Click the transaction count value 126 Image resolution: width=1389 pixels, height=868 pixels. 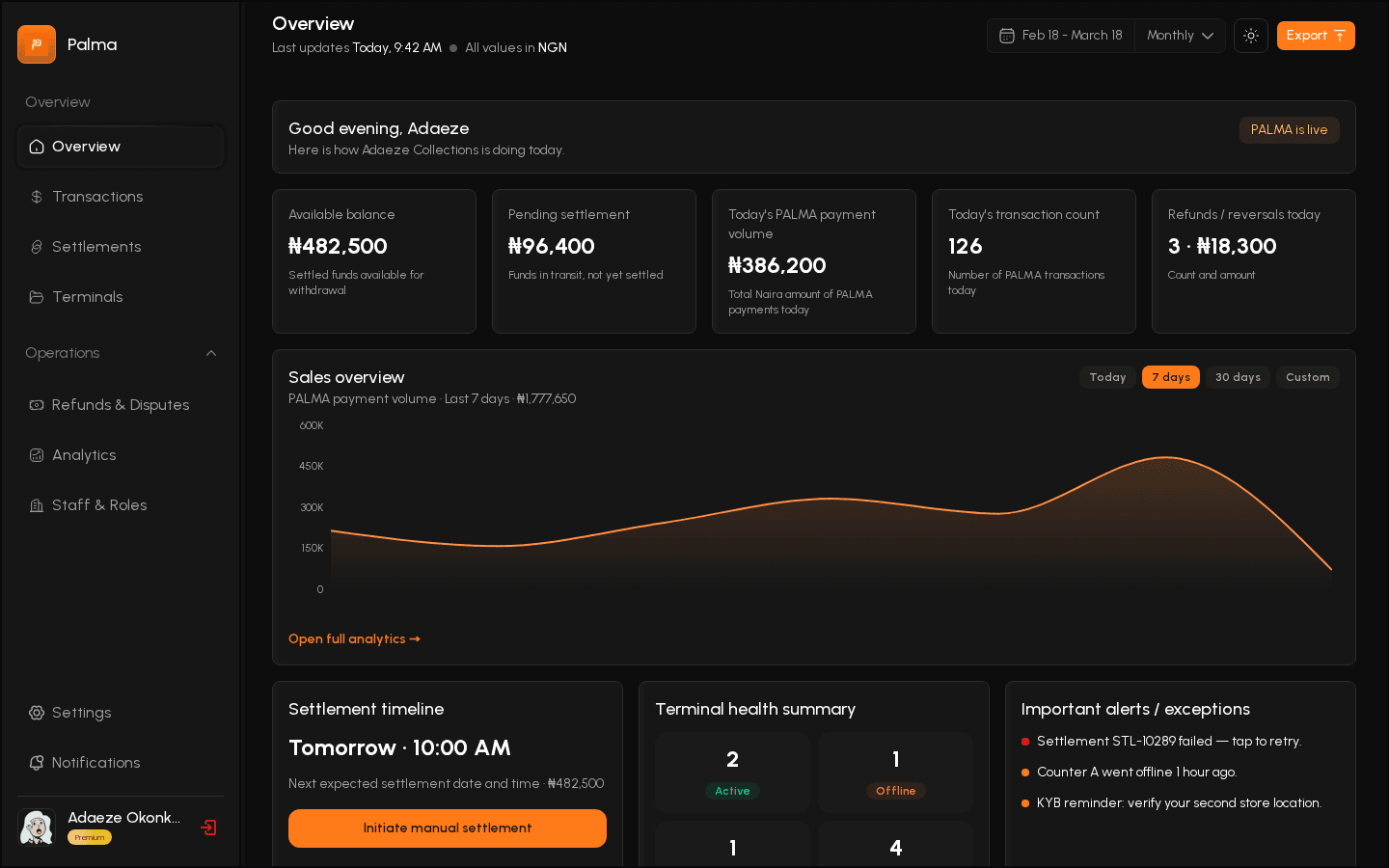(x=966, y=247)
